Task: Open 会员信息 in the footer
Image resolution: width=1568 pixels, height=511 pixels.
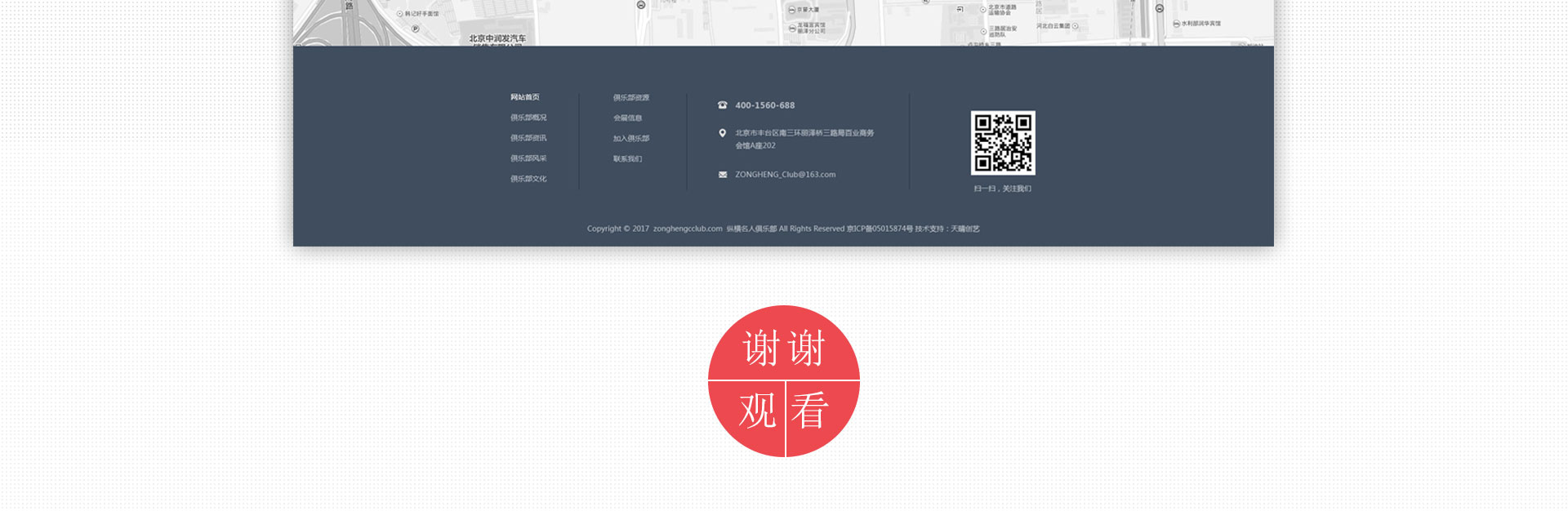Action: tap(627, 118)
